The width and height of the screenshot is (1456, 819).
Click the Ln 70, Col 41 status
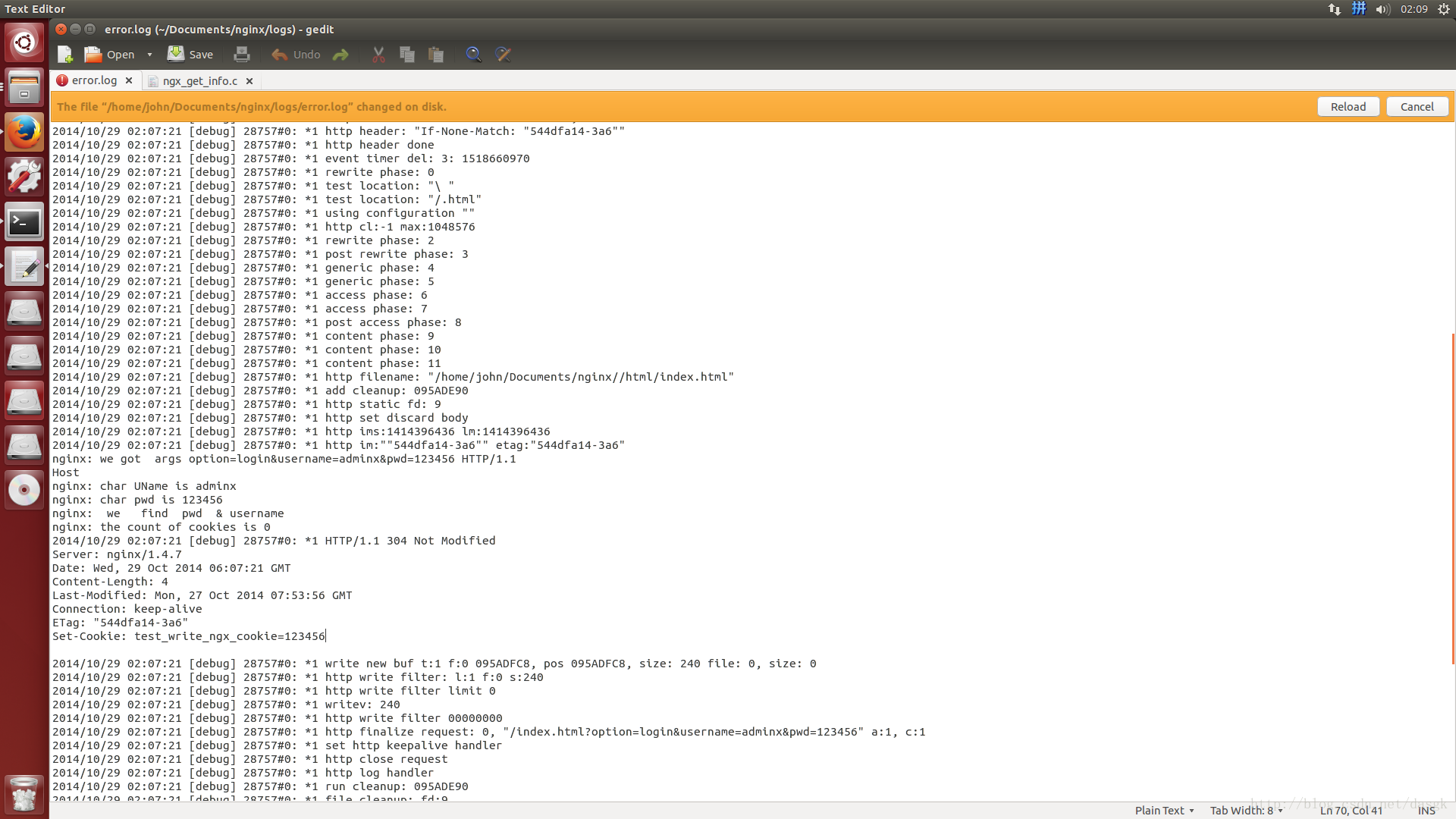click(x=1351, y=810)
